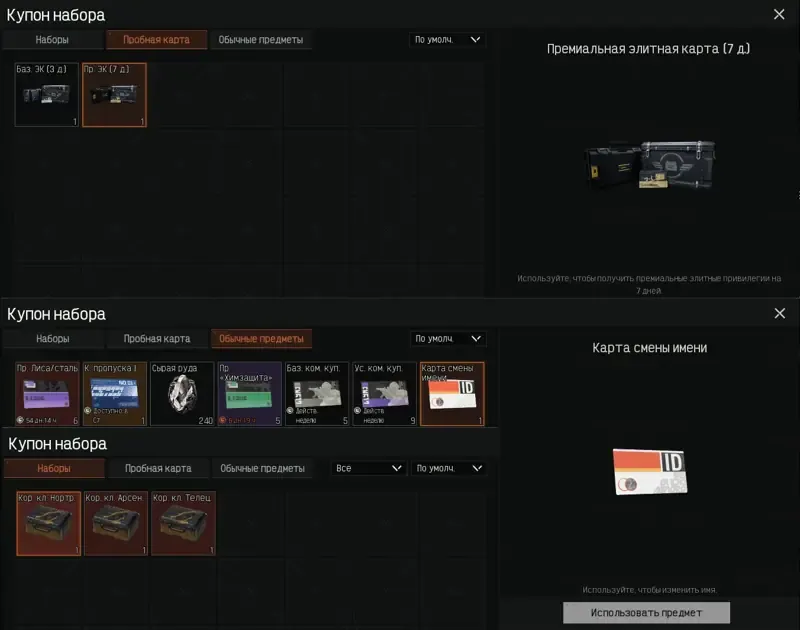Click the highlighted Наборы tab

pyautogui.click(x=54, y=468)
